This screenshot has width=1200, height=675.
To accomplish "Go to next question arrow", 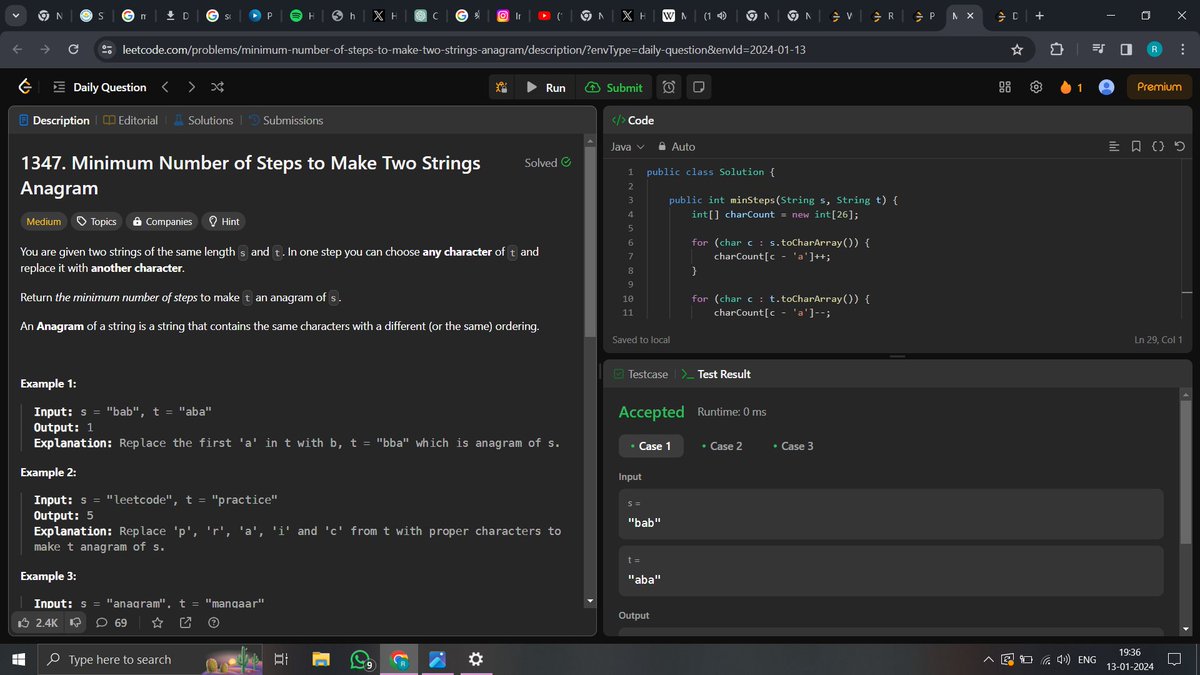I will coord(191,87).
